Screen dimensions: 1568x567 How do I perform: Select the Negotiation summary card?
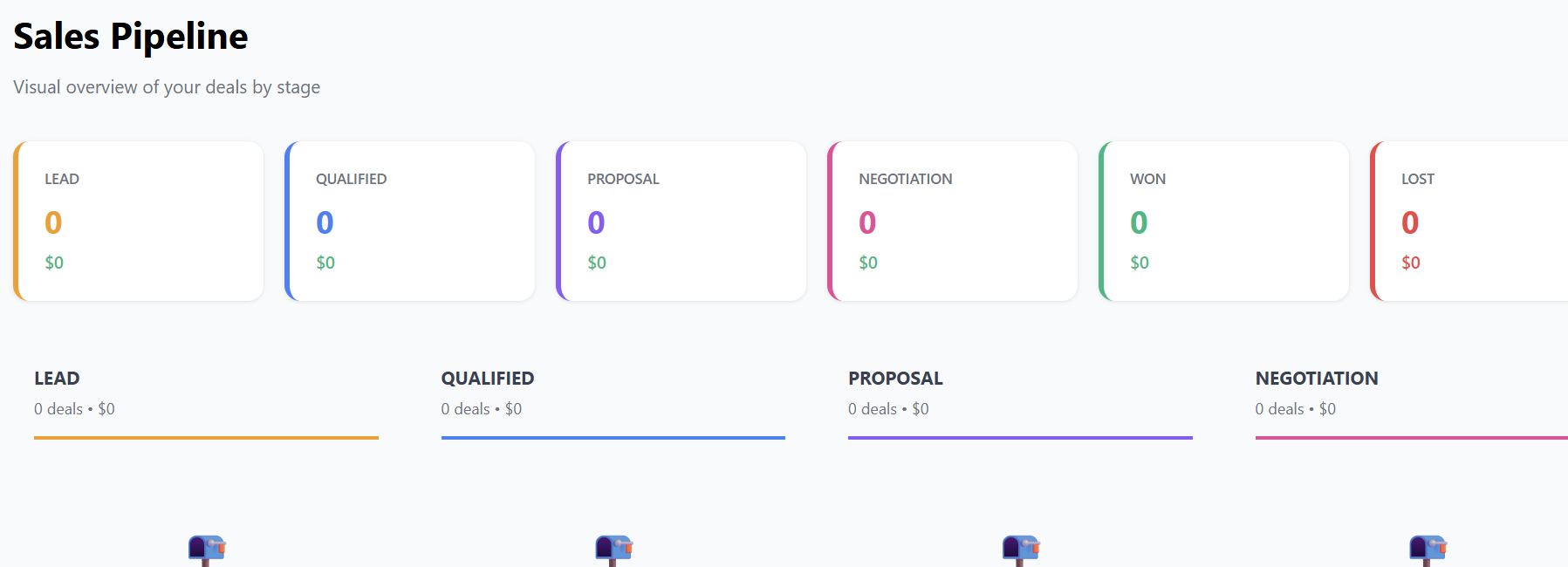[x=954, y=222]
